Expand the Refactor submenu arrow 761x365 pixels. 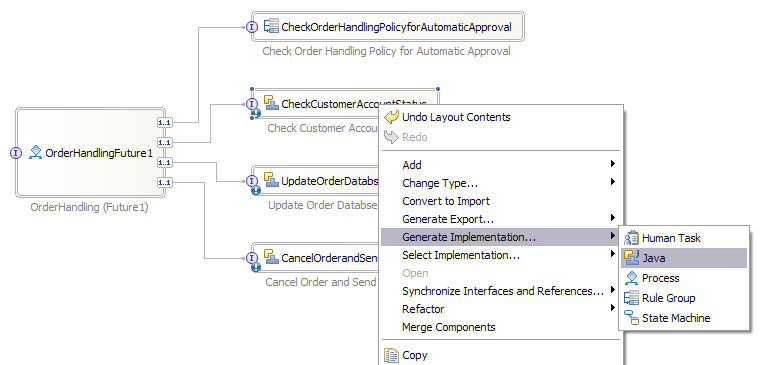click(x=613, y=308)
